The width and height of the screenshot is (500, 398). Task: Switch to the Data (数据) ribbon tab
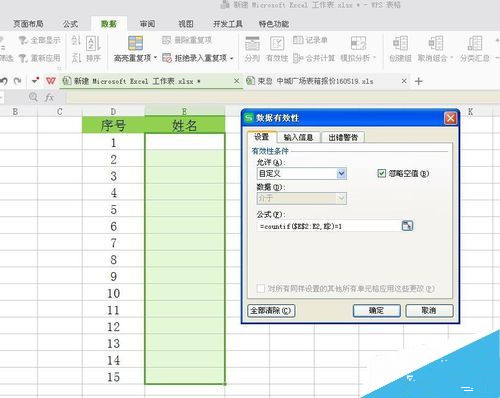click(109, 24)
